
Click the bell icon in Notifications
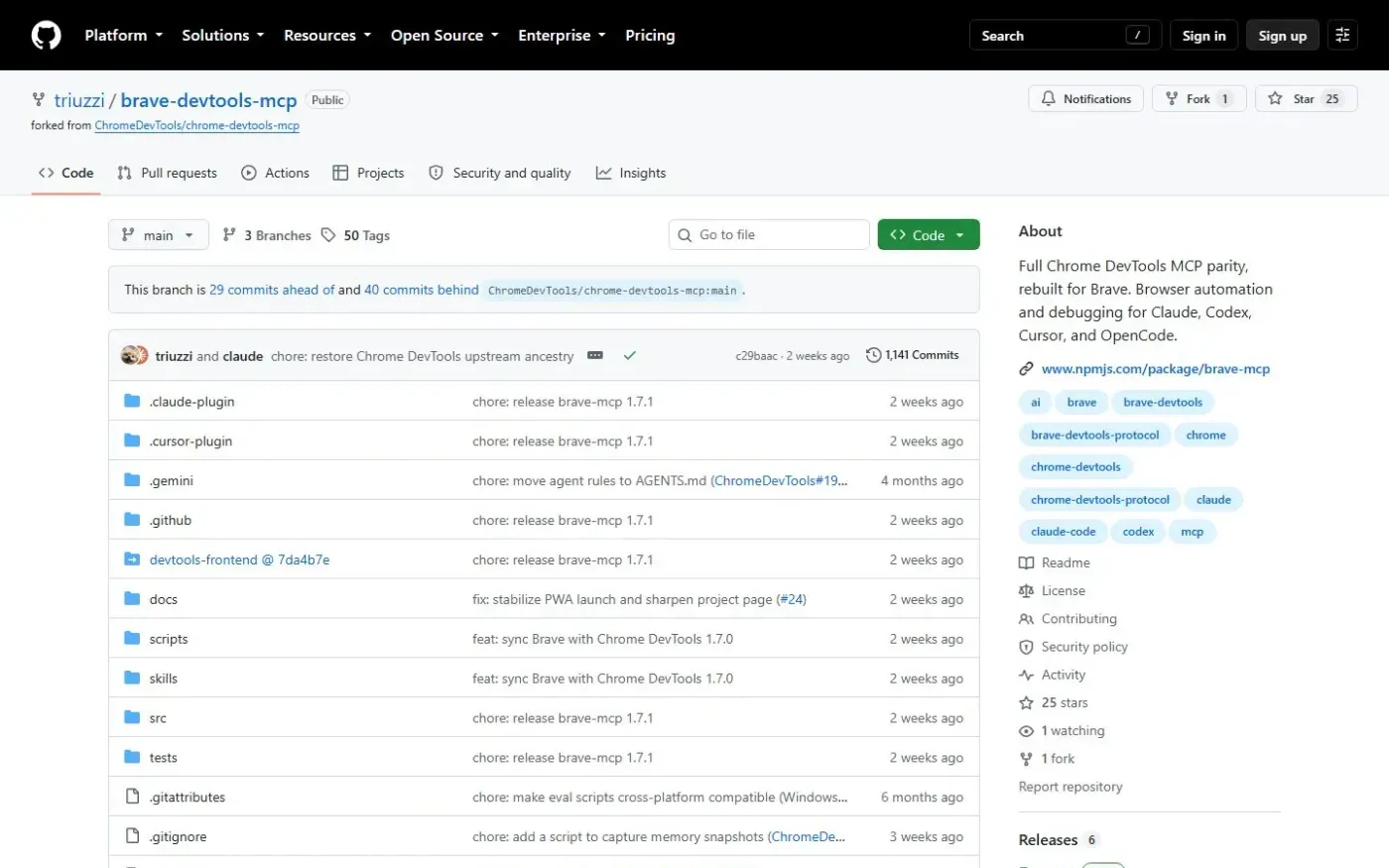pos(1049,99)
